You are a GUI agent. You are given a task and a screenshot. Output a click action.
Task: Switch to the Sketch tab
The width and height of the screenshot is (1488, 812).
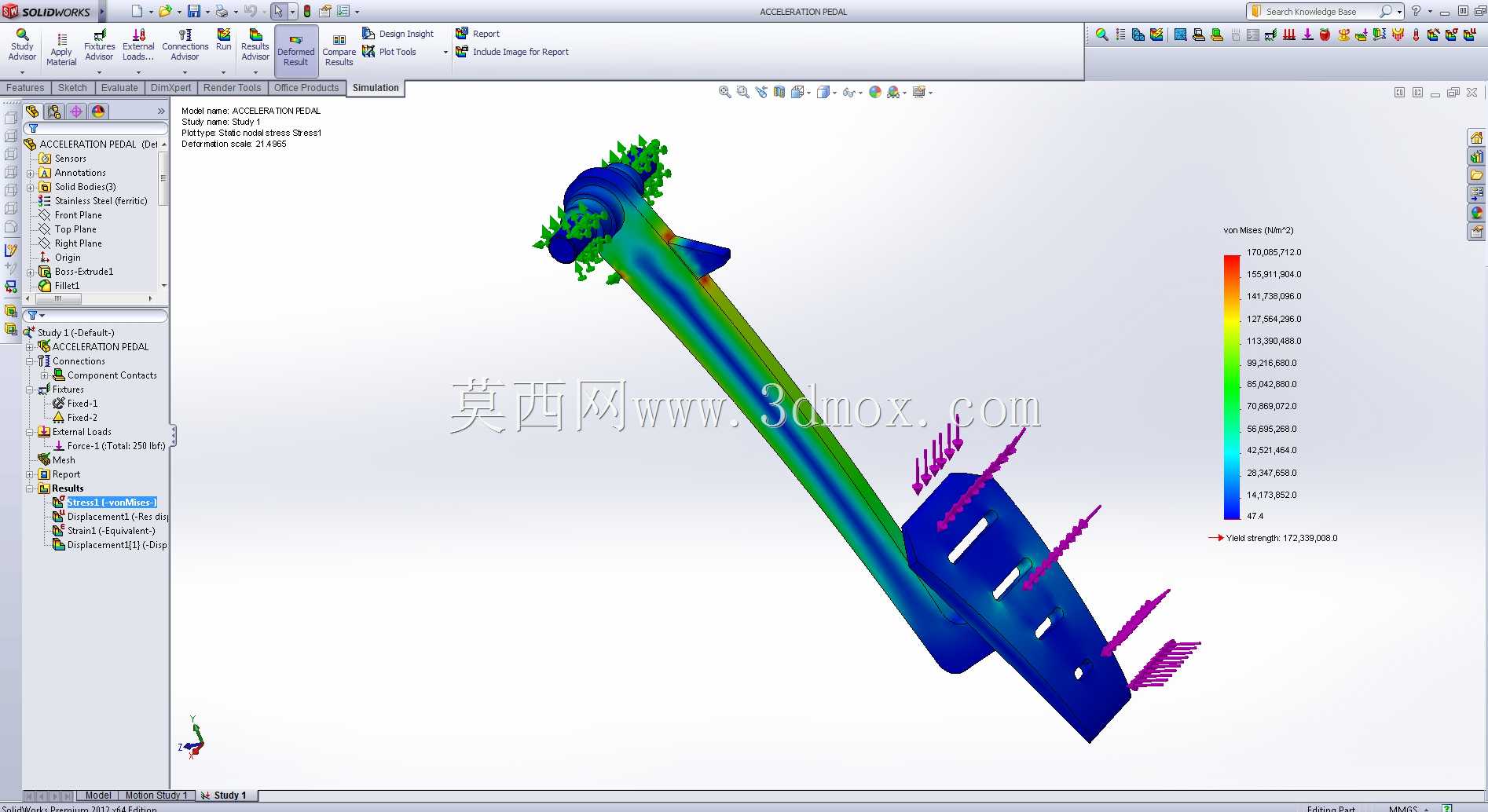[x=72, y=88]
